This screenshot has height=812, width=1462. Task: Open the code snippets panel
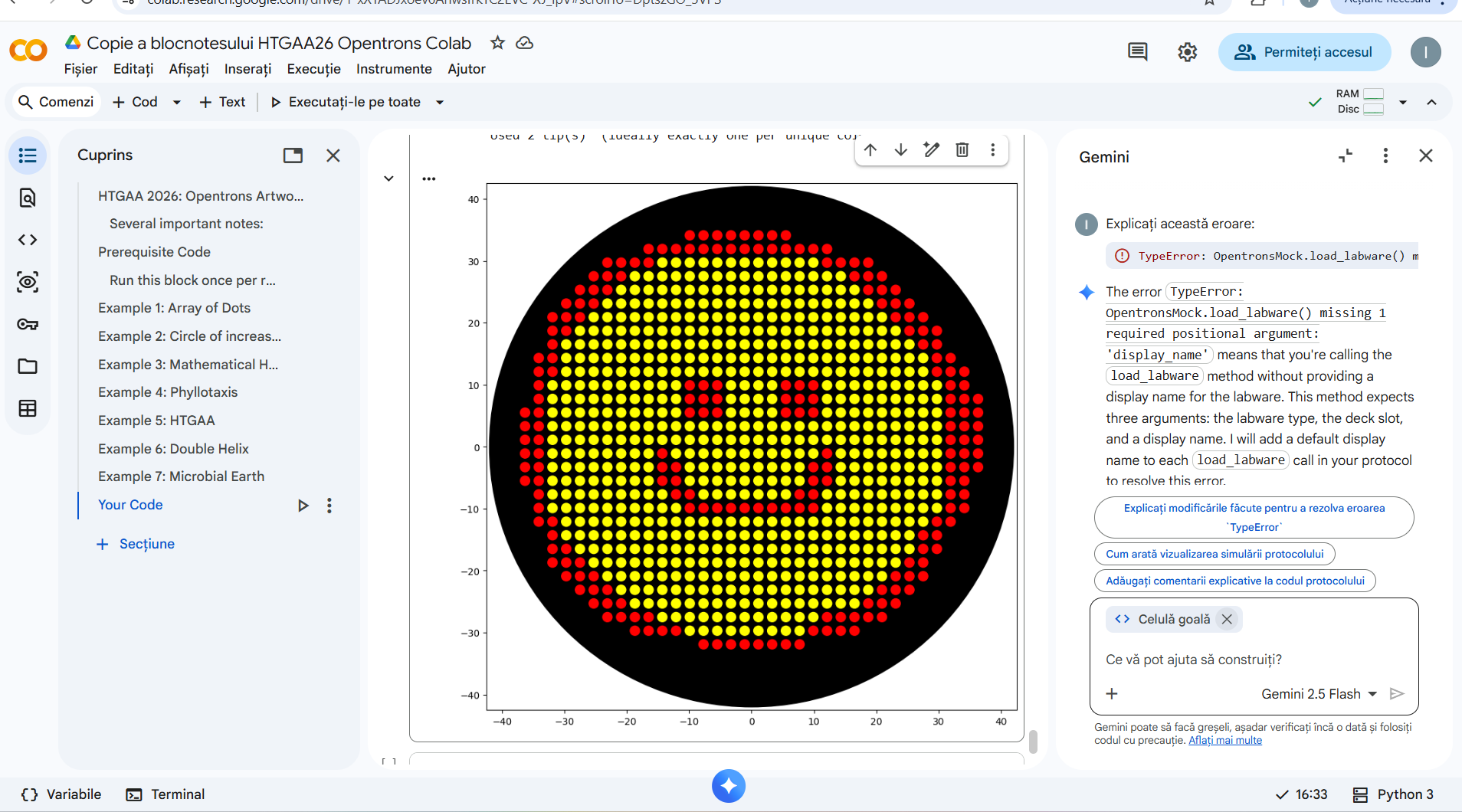click(28, 239)
